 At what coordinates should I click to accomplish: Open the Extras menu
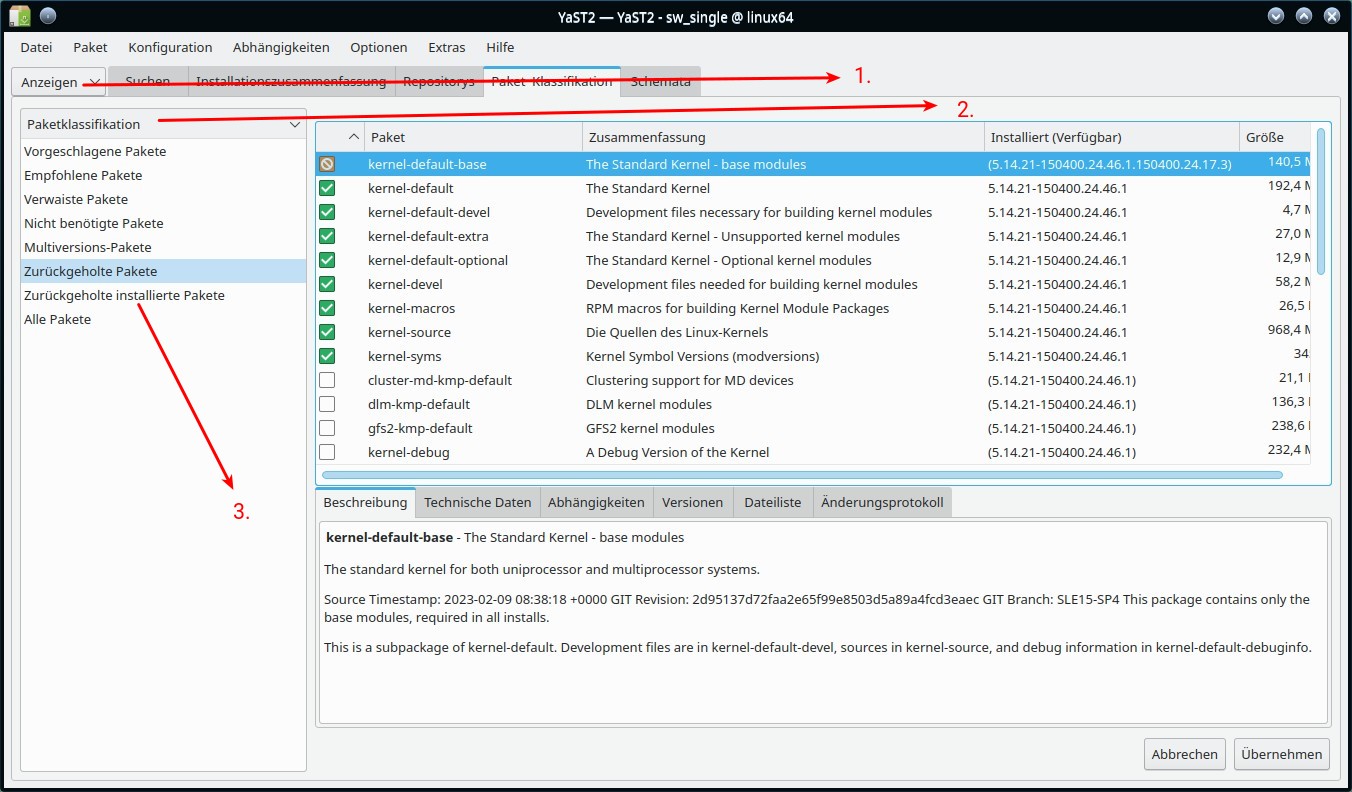447,47
